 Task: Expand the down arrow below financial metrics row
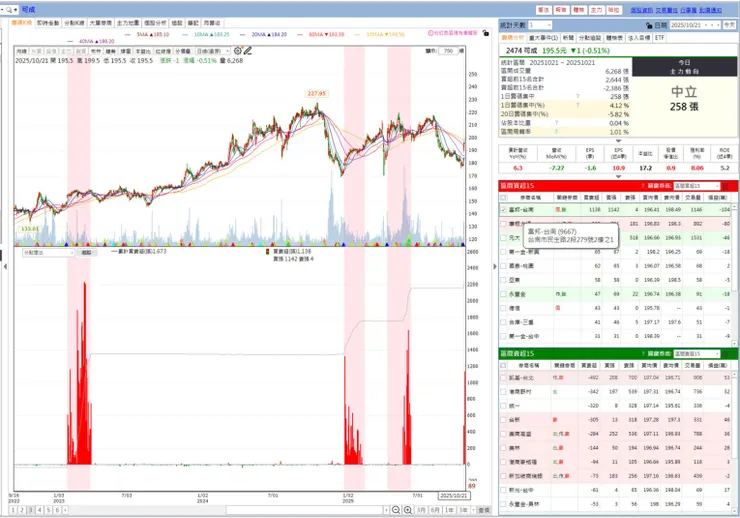click(618, 176)
